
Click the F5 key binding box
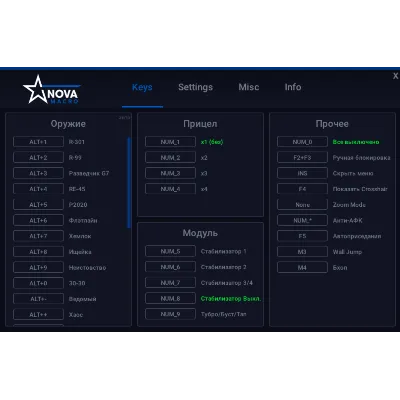click(x=302, y=236)
